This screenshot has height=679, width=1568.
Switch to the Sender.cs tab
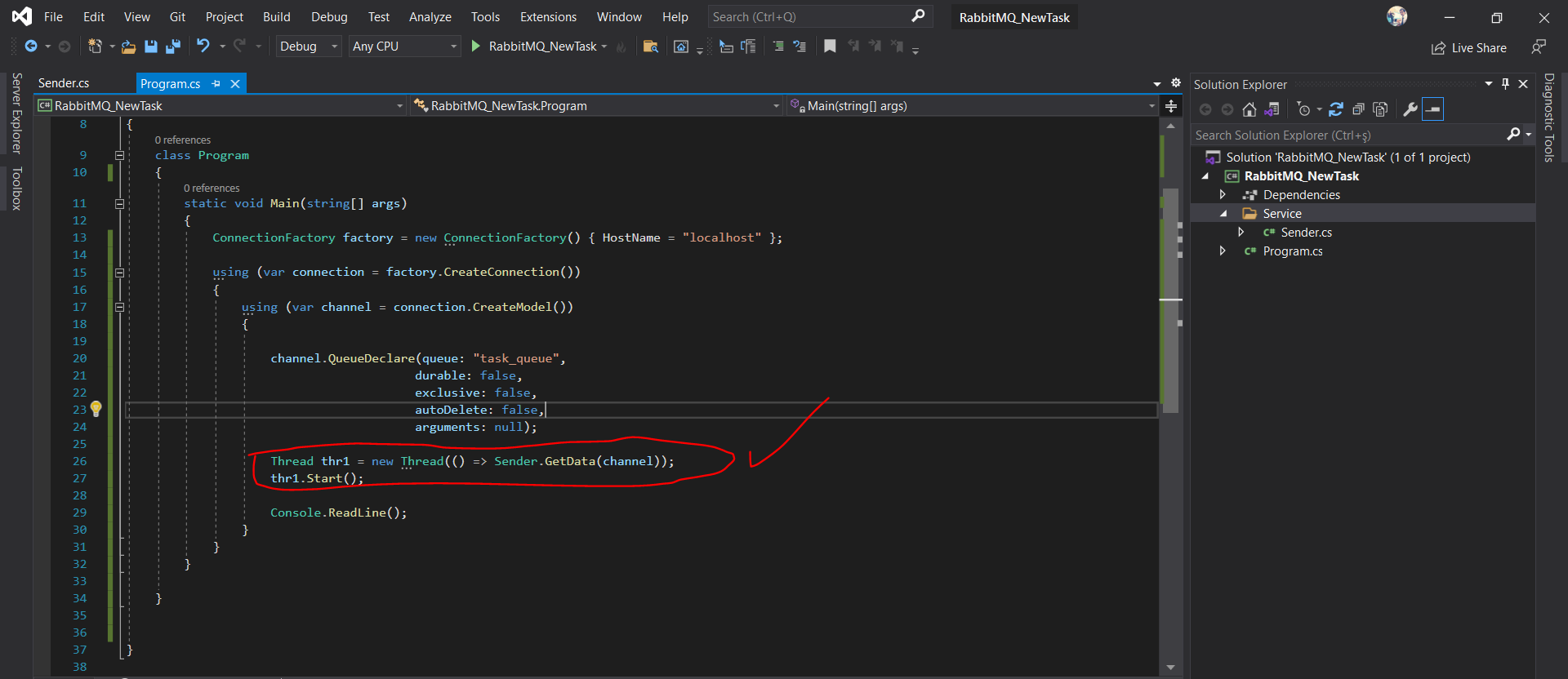(x=64, y=83)
